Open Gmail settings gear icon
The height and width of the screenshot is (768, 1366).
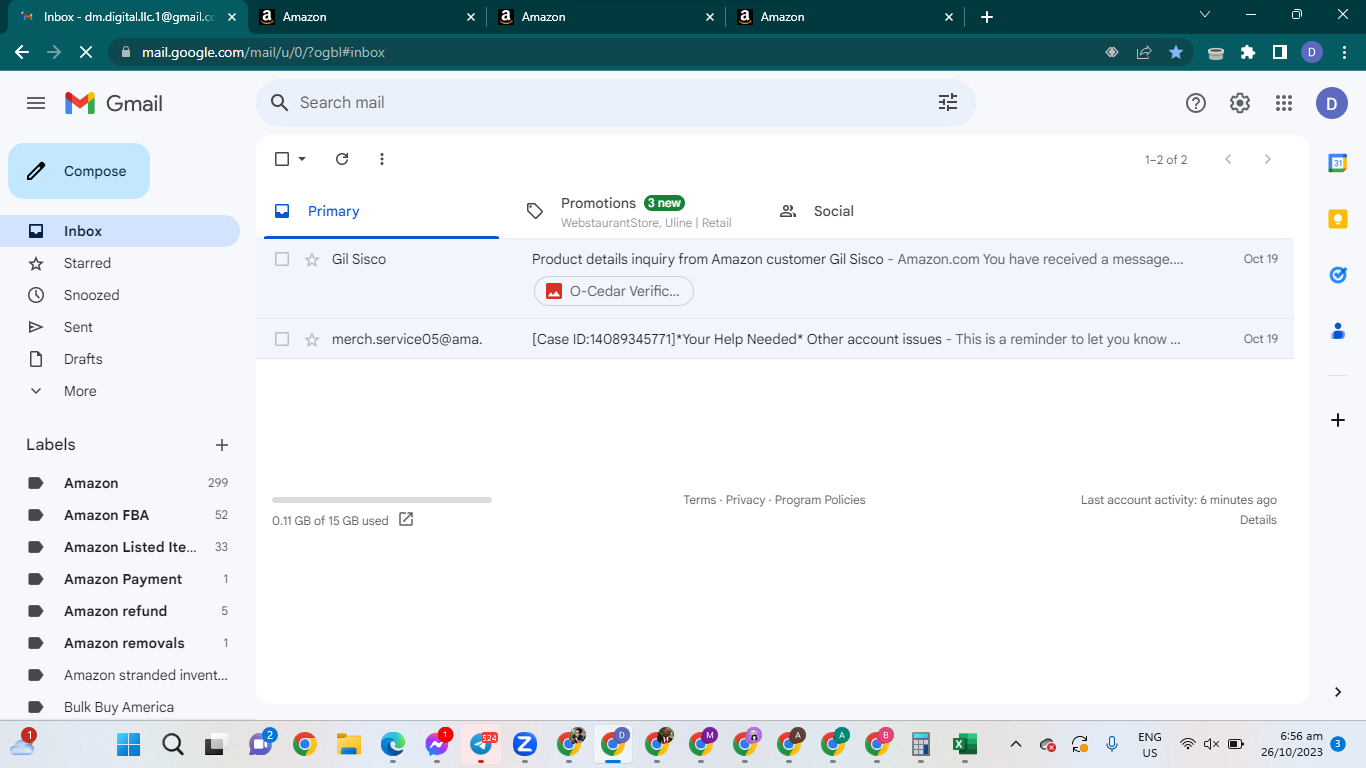pos(1240,103)
